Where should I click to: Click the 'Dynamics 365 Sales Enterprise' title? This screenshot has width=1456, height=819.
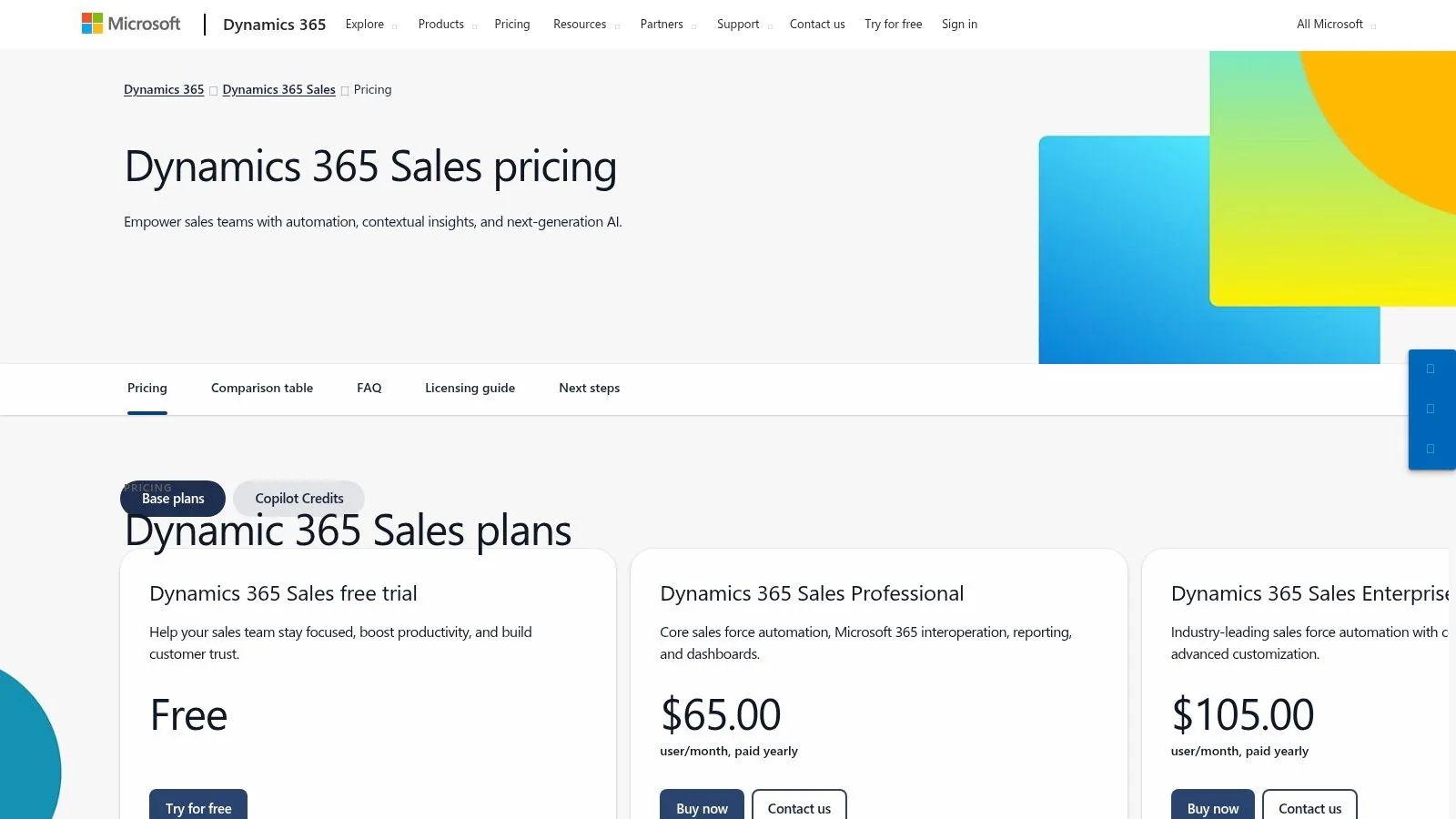click(1309, 593)
